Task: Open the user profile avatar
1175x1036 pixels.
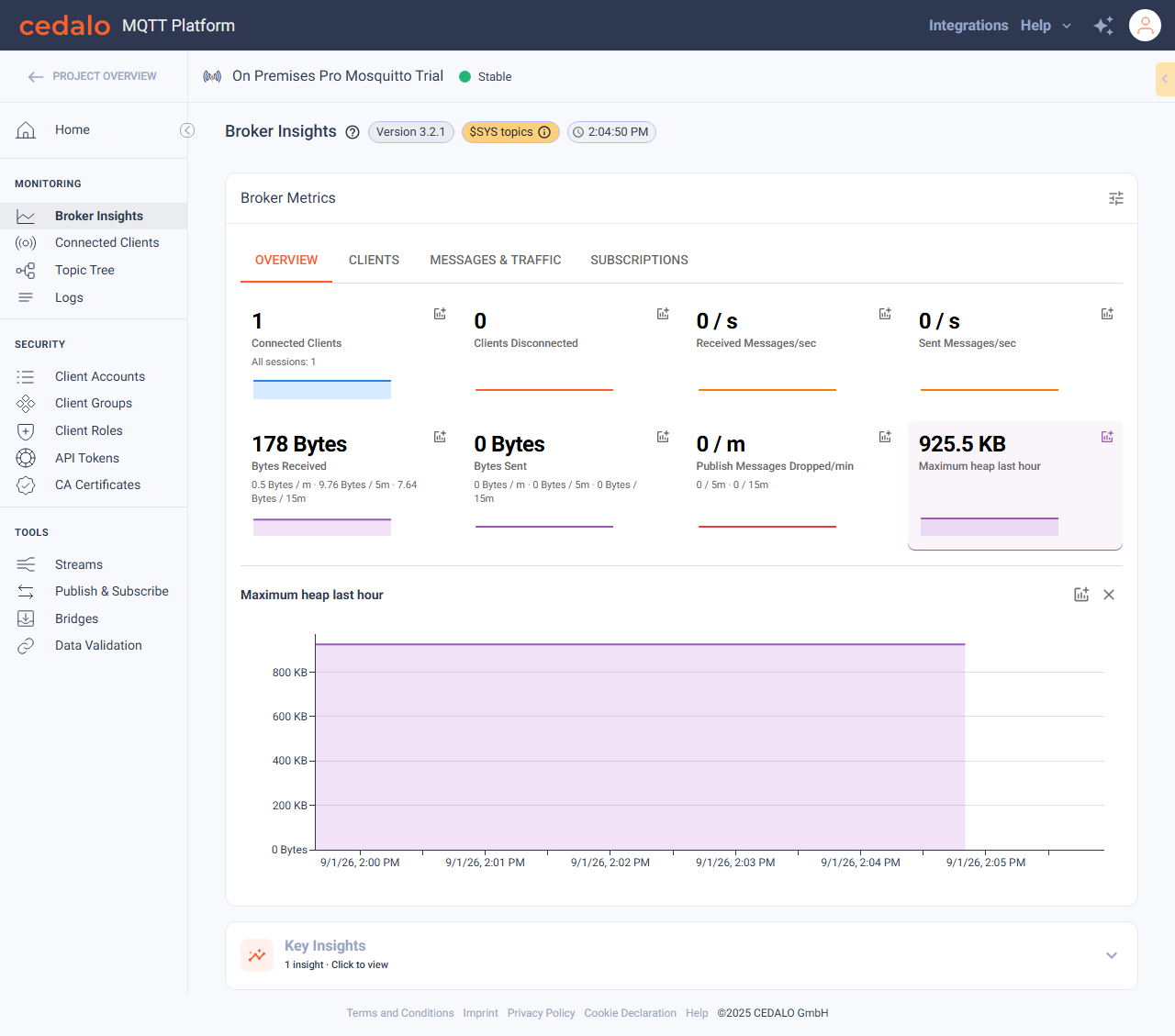Action: pyautogui.click(x=1145, y=26)
